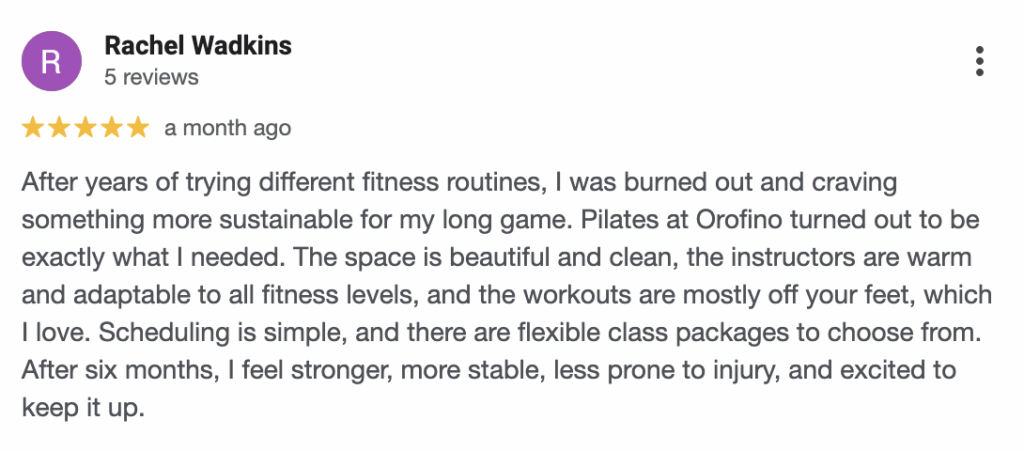Open Rachel Wadkins reviewer profile name
Image resolution: width=1024 pixels, height=451 pixels.
coord(198,46)
